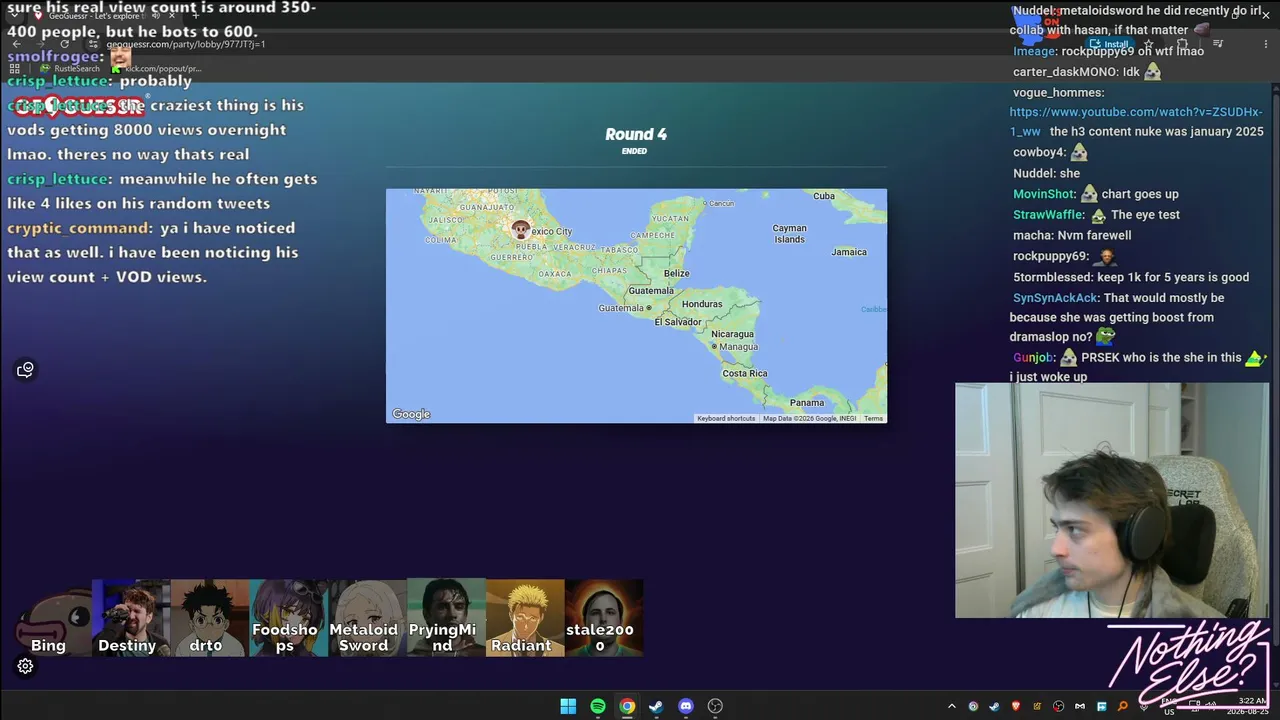The width and height of the screenshot is (1280, 720).
Task: Click the Belize label on the map
Action: [x=677, y=273]
